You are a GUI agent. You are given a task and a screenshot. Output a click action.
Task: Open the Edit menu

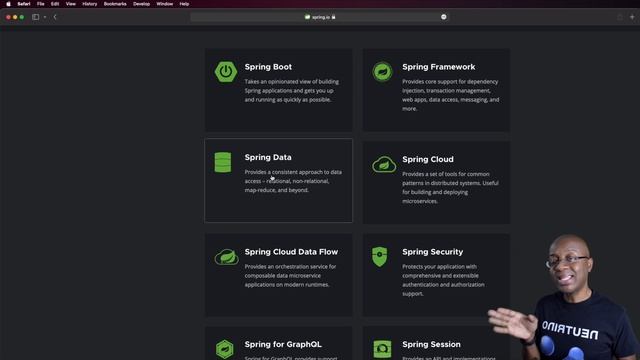point(55,4)
